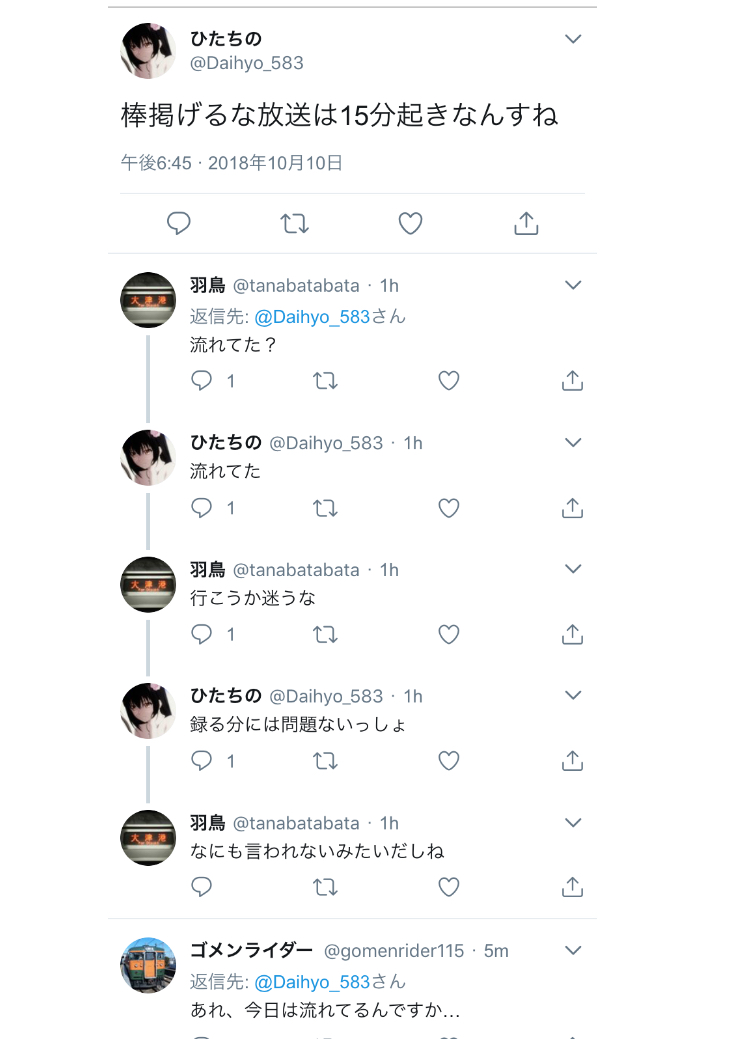The height and width of the screenshot is (1039, 750).
Task: Retweet the main ひたちの tweet
Action: (x=295, y=223)
